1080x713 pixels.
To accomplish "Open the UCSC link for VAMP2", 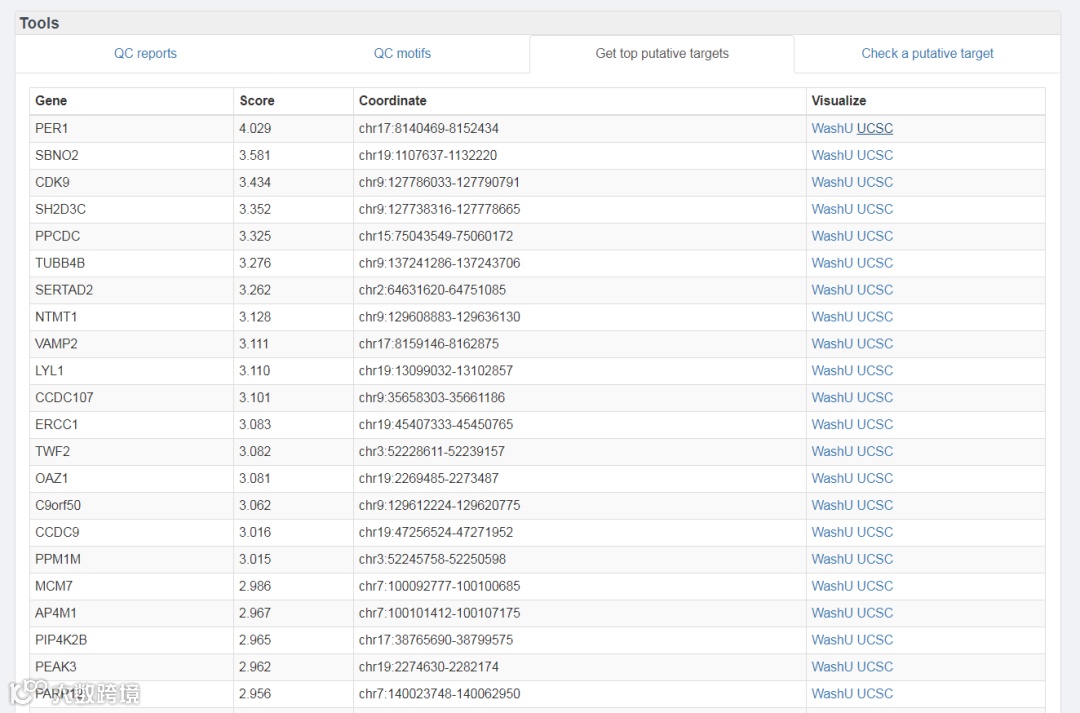I will (x=875, y=343).
